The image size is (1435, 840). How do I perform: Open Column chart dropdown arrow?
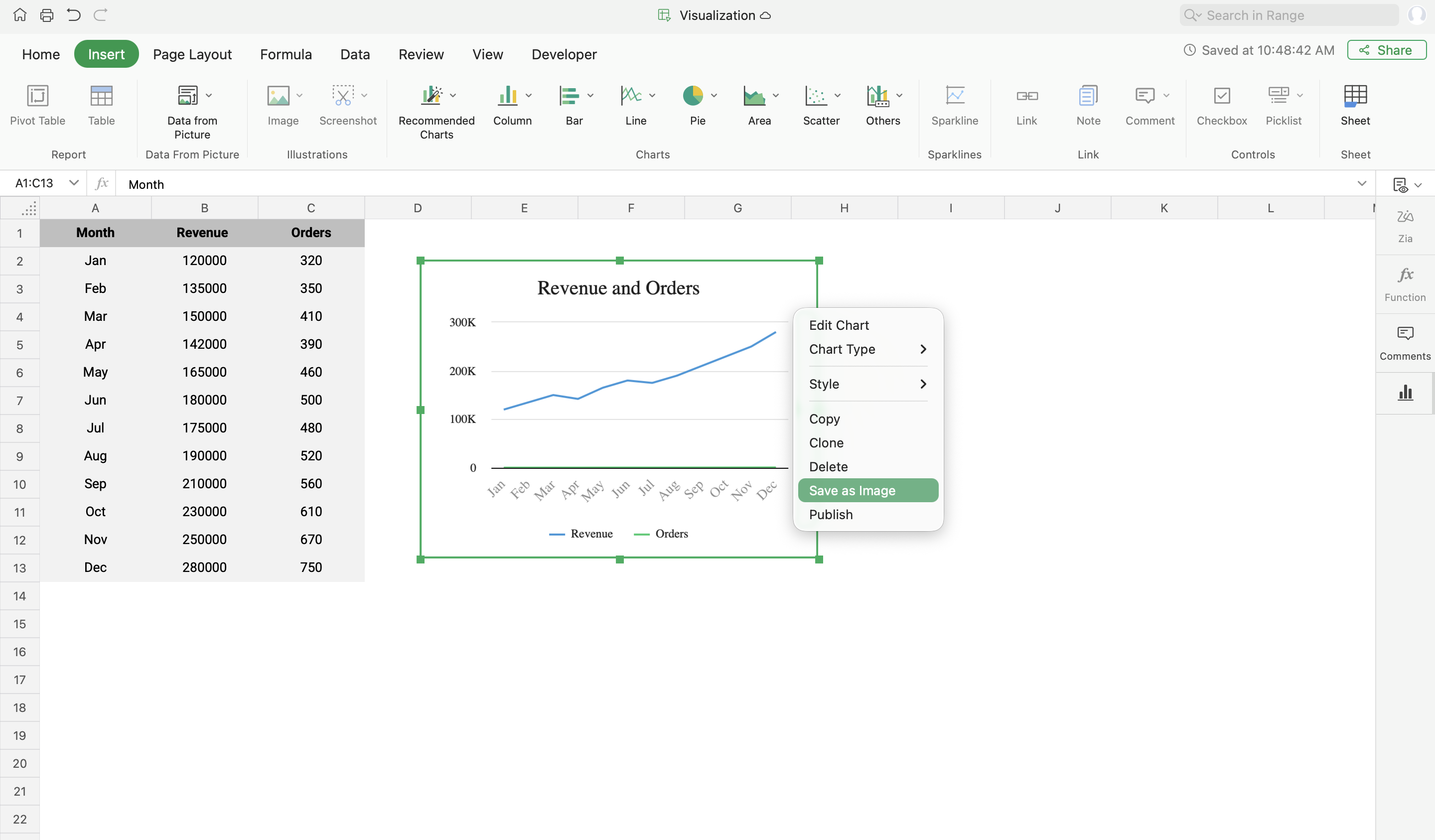click(529, 96)
